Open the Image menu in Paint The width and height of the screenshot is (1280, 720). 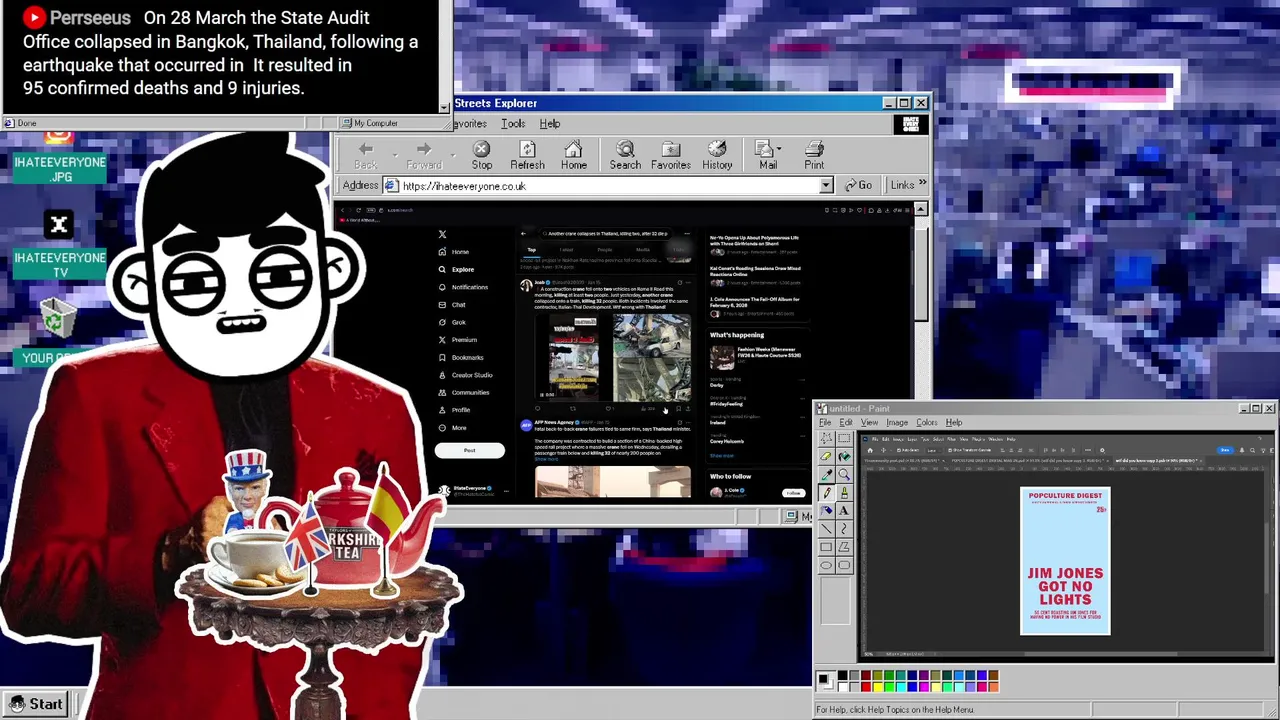[897, 422]
